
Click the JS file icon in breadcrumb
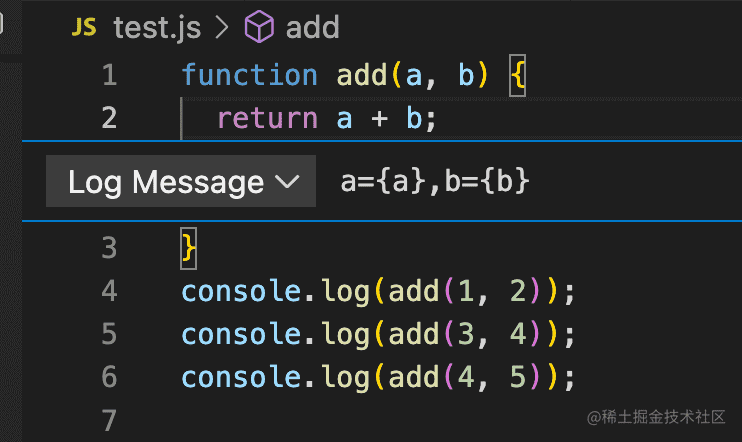84,28
